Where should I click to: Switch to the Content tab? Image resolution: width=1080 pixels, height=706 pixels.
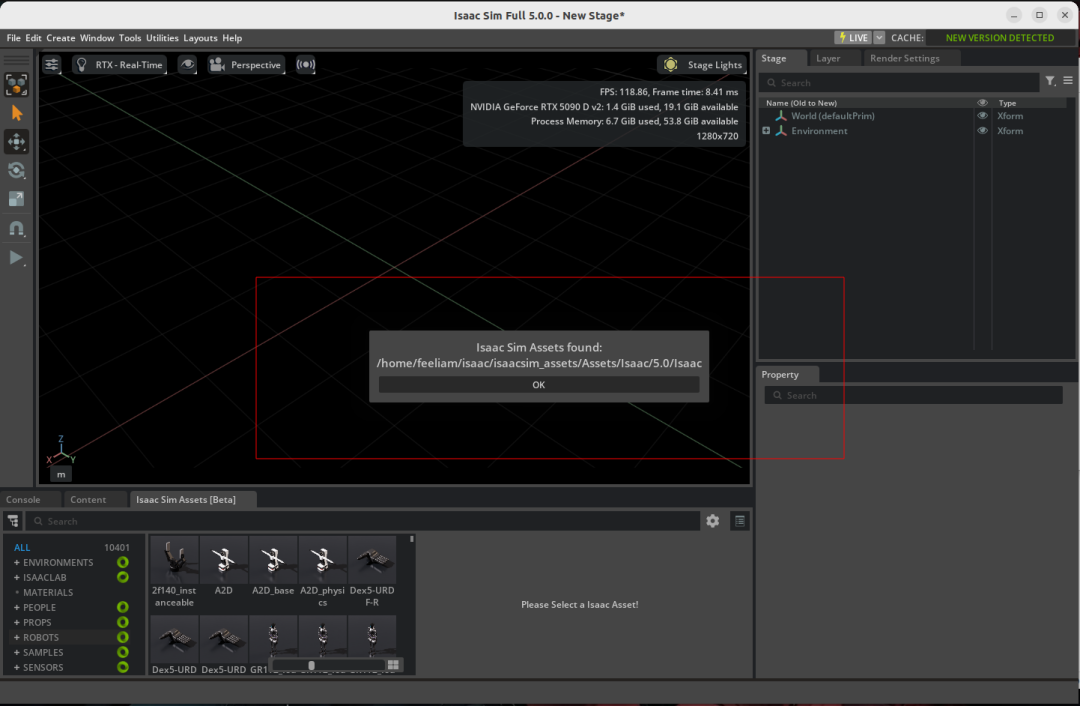point(88,499)
